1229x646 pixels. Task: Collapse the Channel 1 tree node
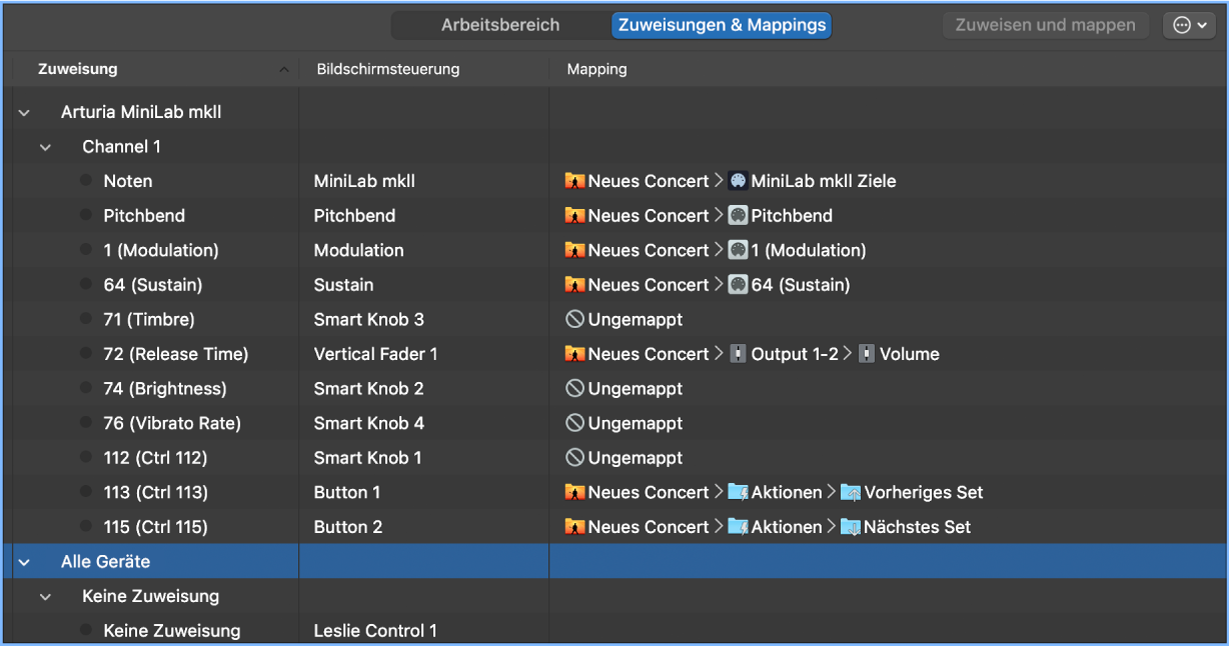click(45, 146)
